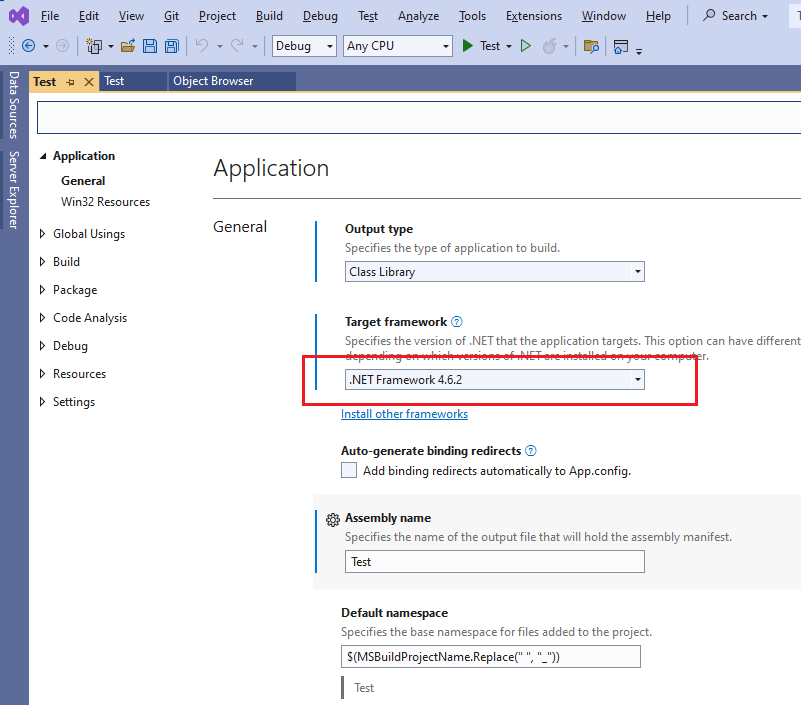
Task: Expand the Build section
Action: tap(42, 262)
